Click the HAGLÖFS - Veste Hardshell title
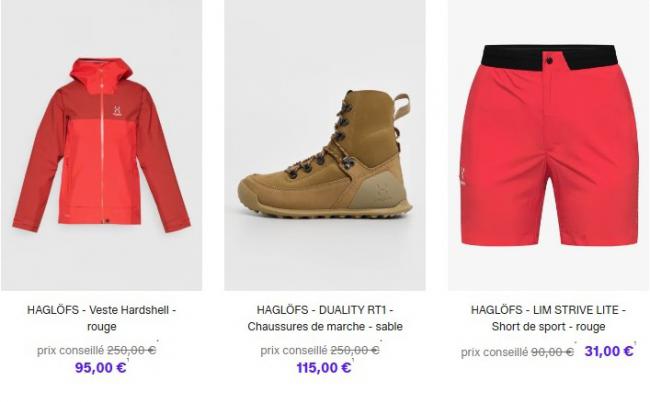Screen dimensions: 650x402 102,318
